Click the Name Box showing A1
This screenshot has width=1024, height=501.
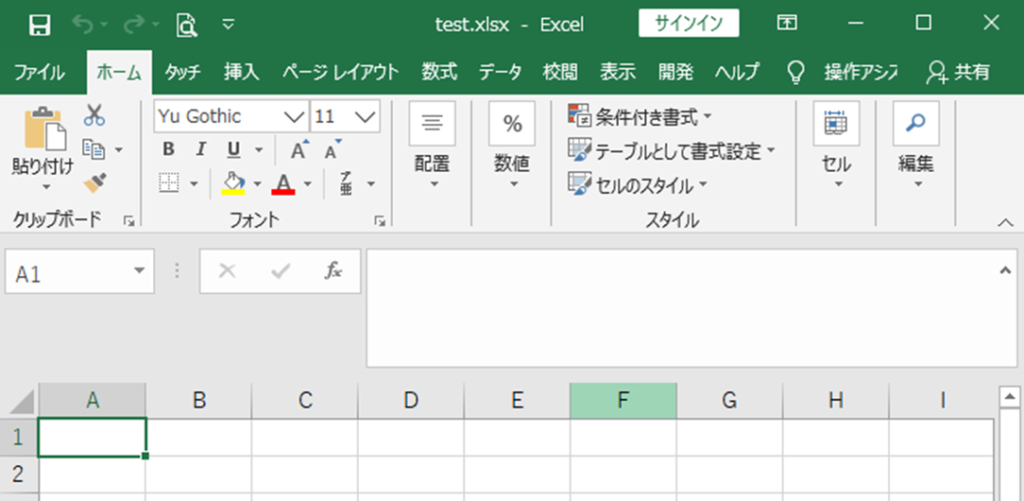click(80, 270)
